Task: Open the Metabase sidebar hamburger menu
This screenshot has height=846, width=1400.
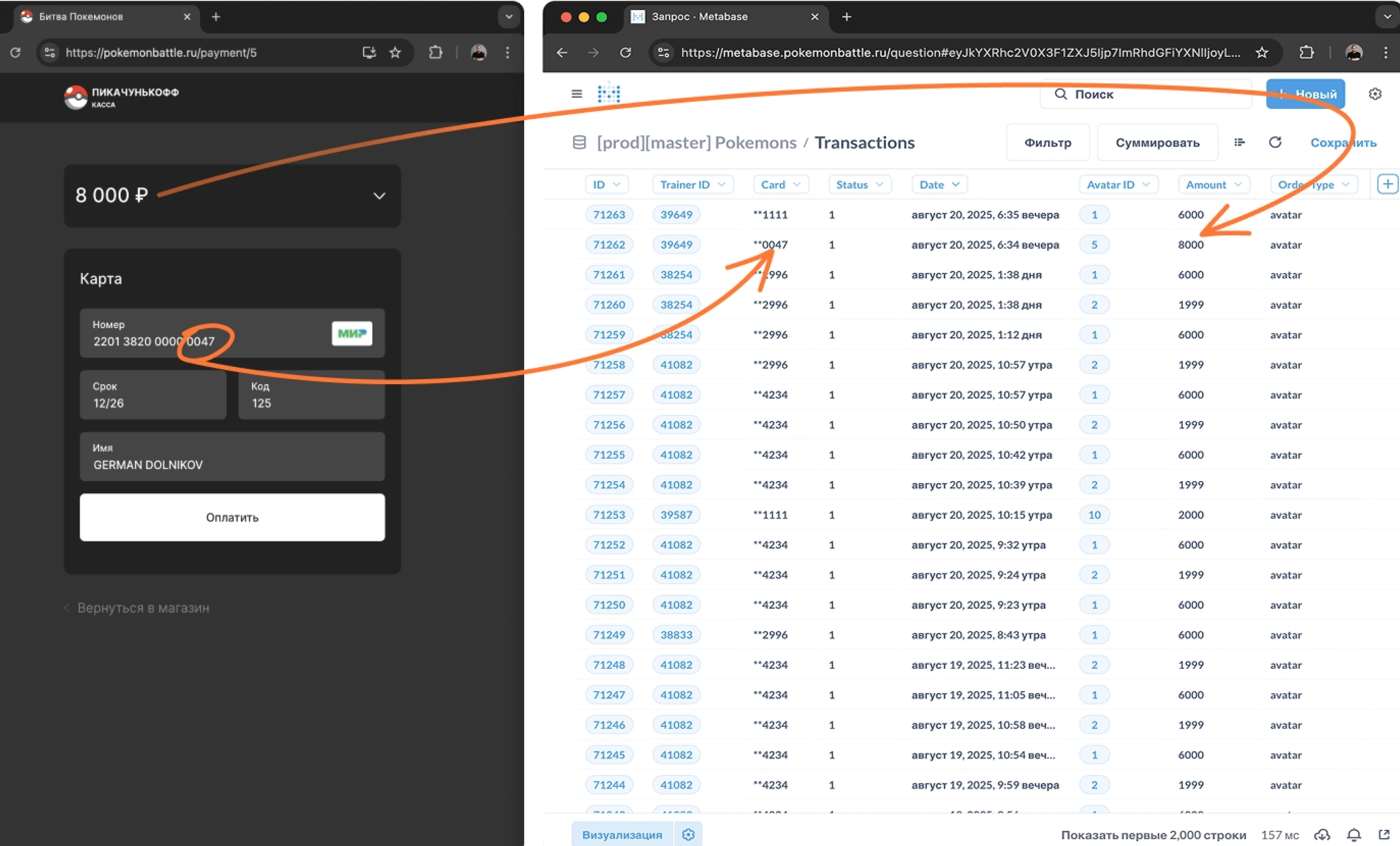Action: point(576,94)
